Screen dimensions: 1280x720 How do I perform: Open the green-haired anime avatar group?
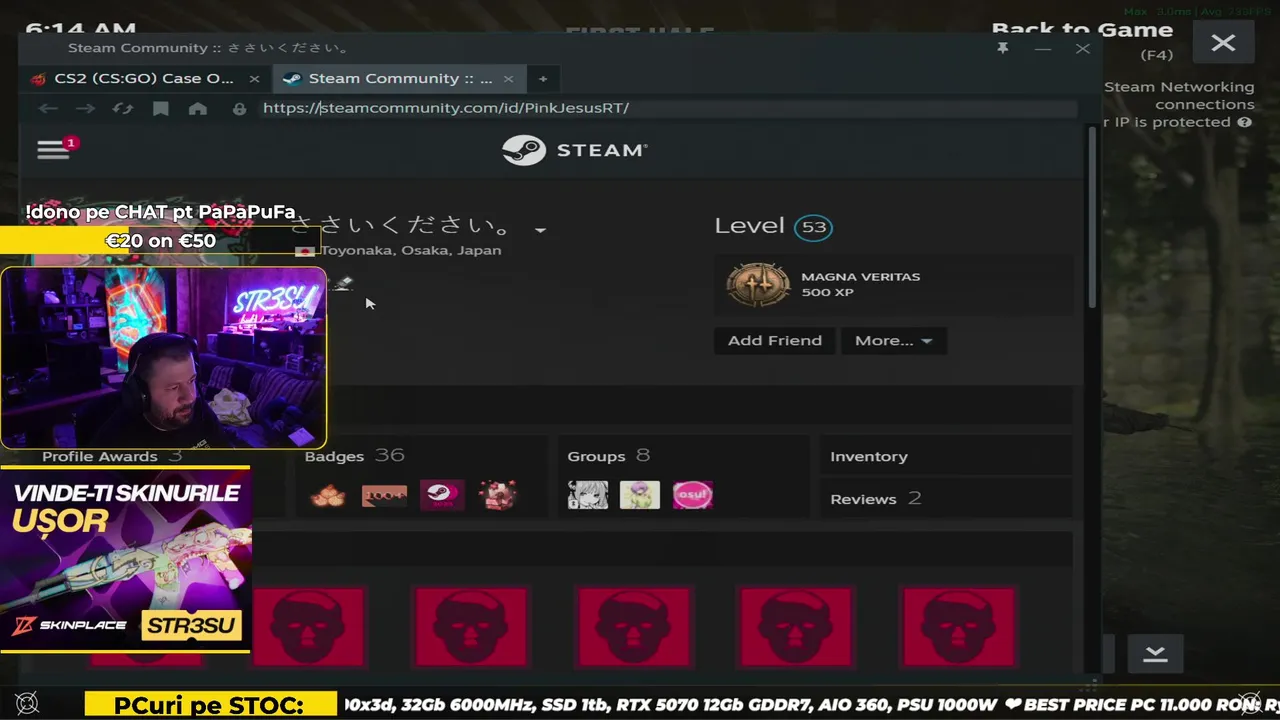tap(640, 495)
